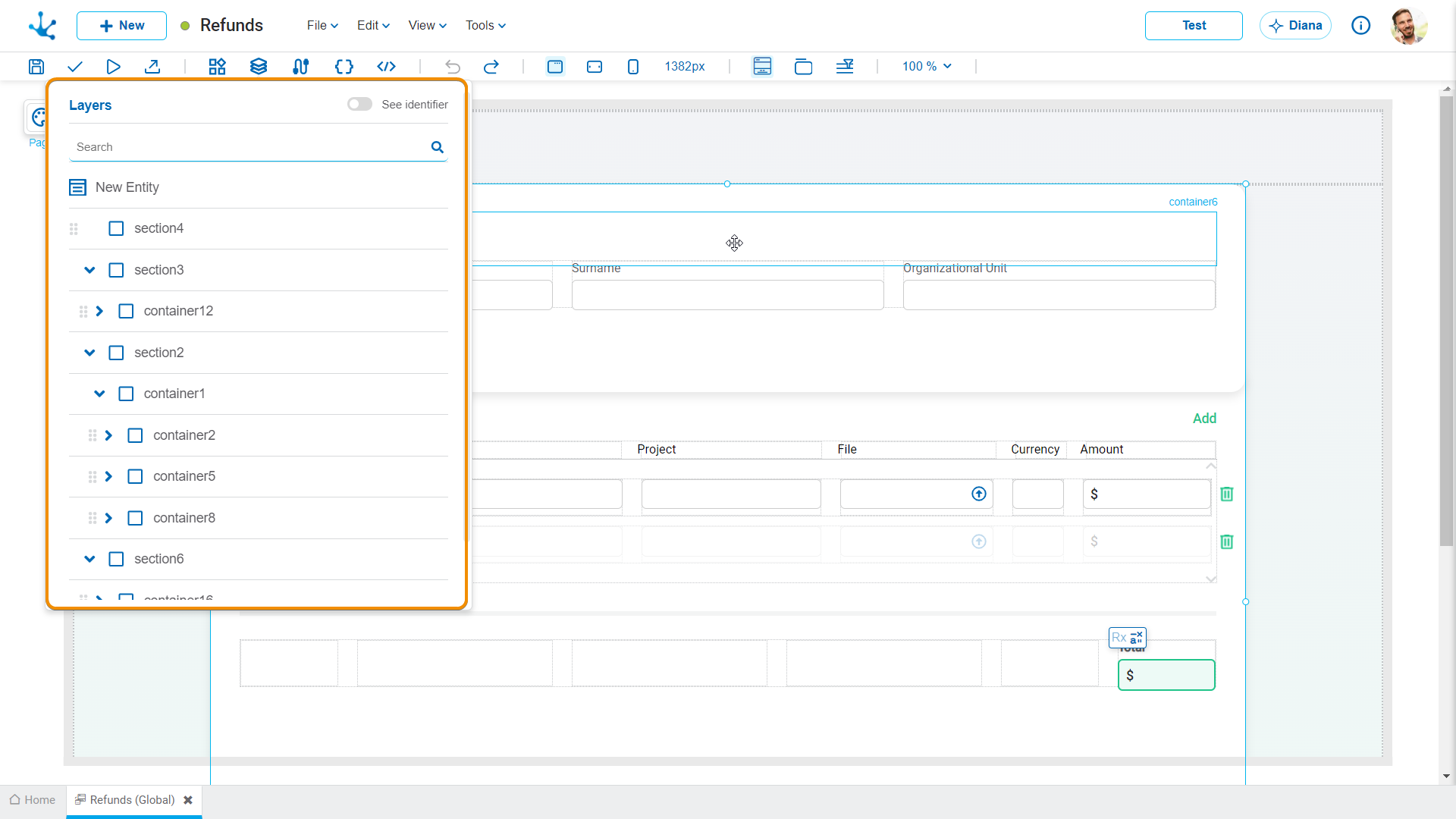This screenshot has width=1456, height=819.
Task: Toggle the See identifier switch
Action: coord(359,105)
